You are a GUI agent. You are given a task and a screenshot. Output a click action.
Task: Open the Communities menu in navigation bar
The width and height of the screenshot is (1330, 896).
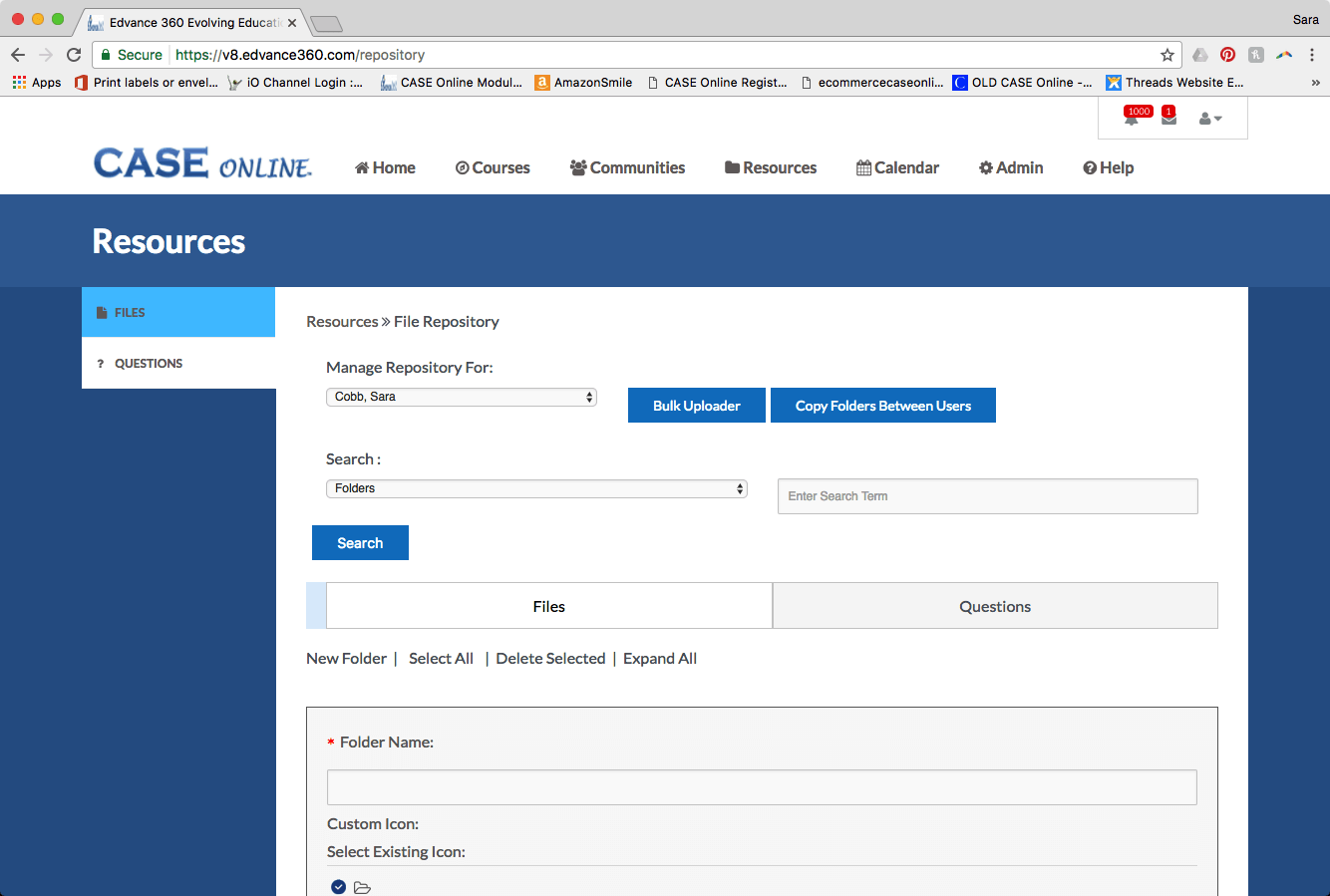(x=627, y=167)
